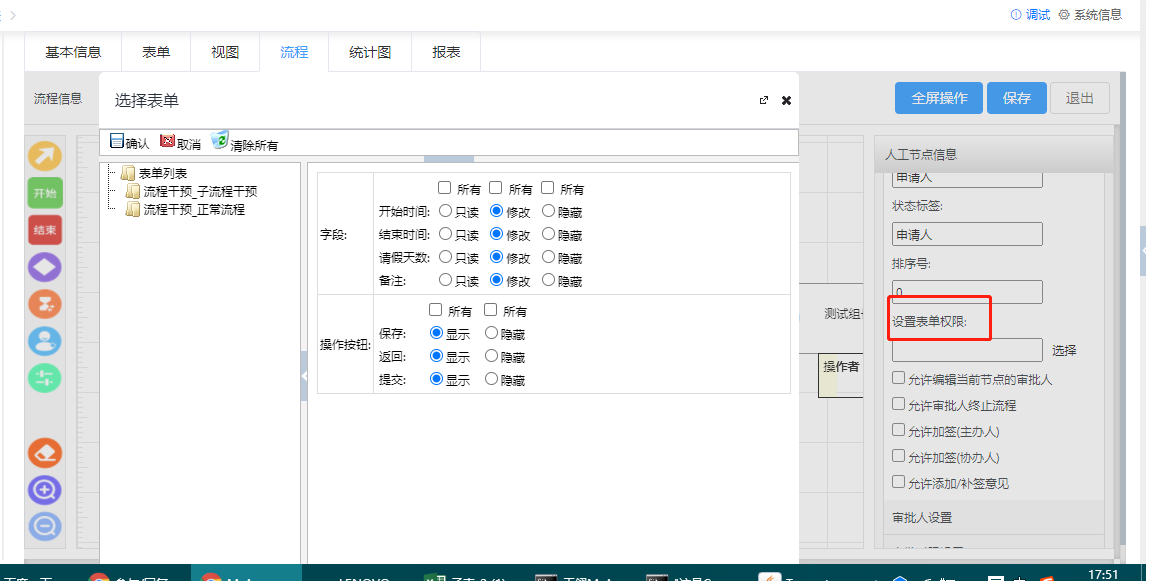
Task: Set 备注 to 隐藏
Action: tap(548, 279)
